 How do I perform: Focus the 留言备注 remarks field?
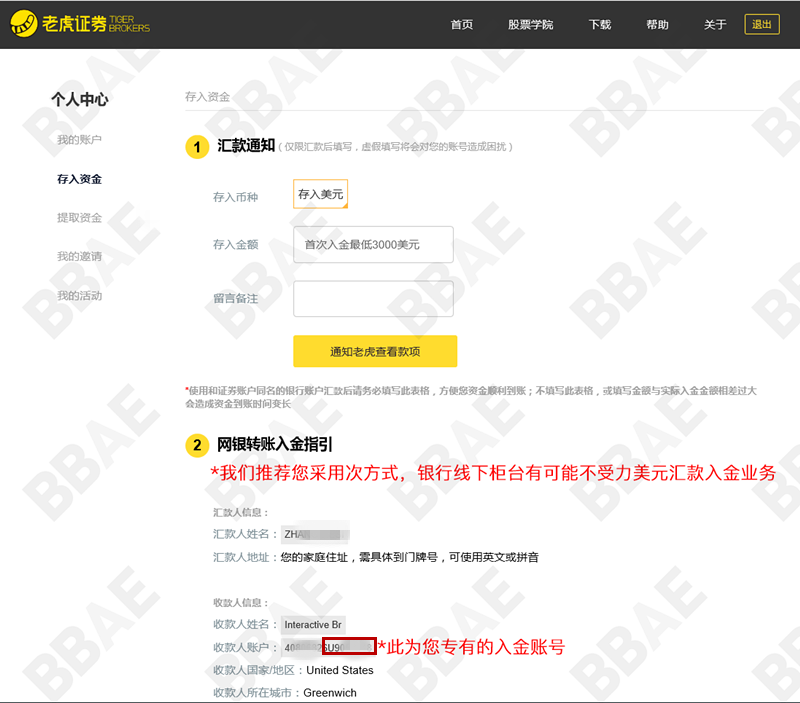click(x=373, y=298)
